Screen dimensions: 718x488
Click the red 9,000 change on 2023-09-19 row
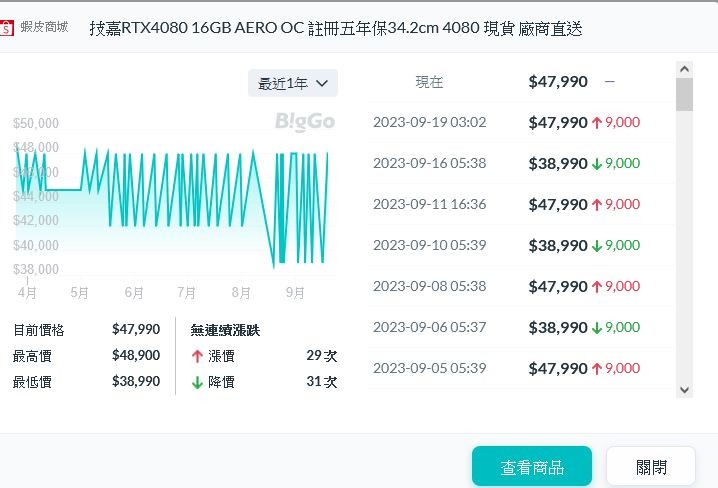click(x=622, y=122)
